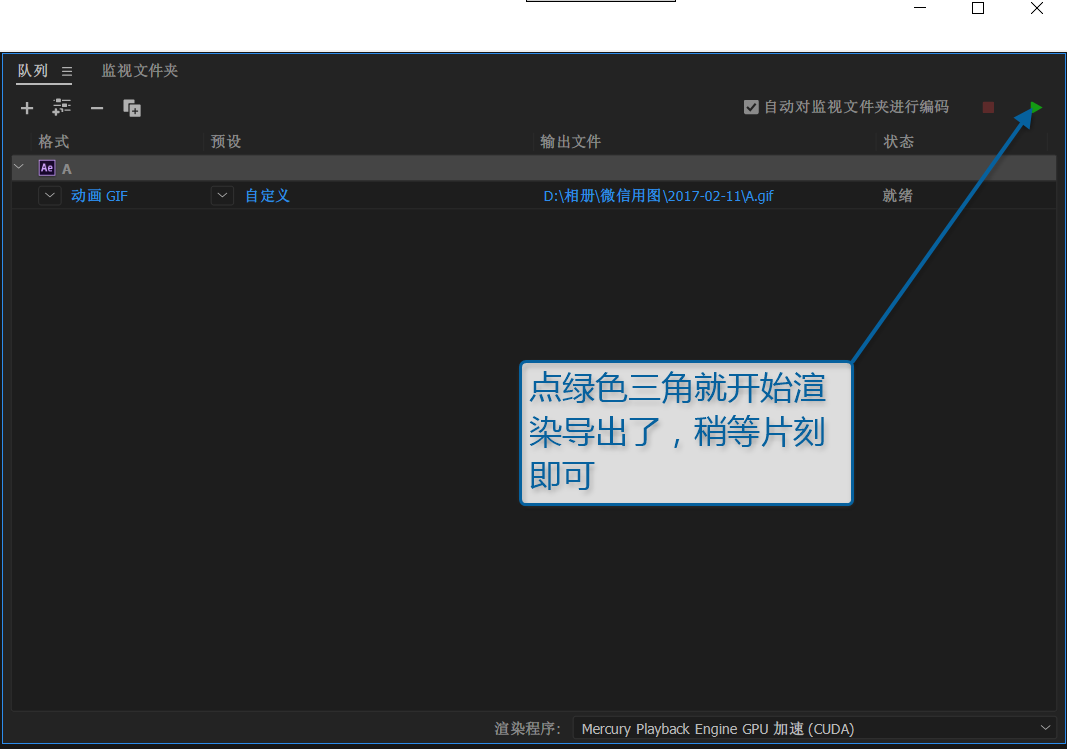The image size is (1067, 749).
Task: Toggle 自动对监视文件夹进行编码 checkbox
Action: click(751, 107)
